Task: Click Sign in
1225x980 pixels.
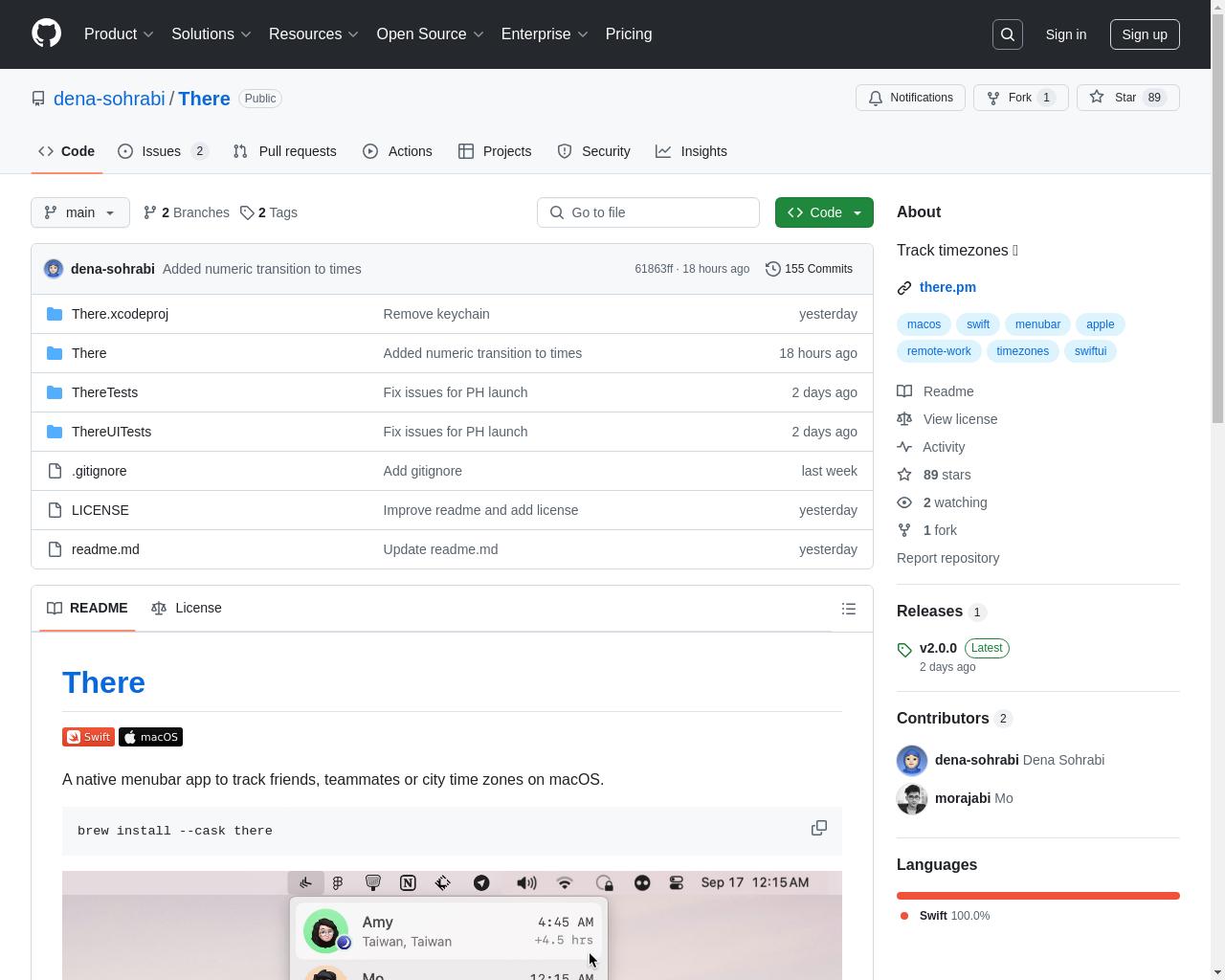Action: (1065, 34)
